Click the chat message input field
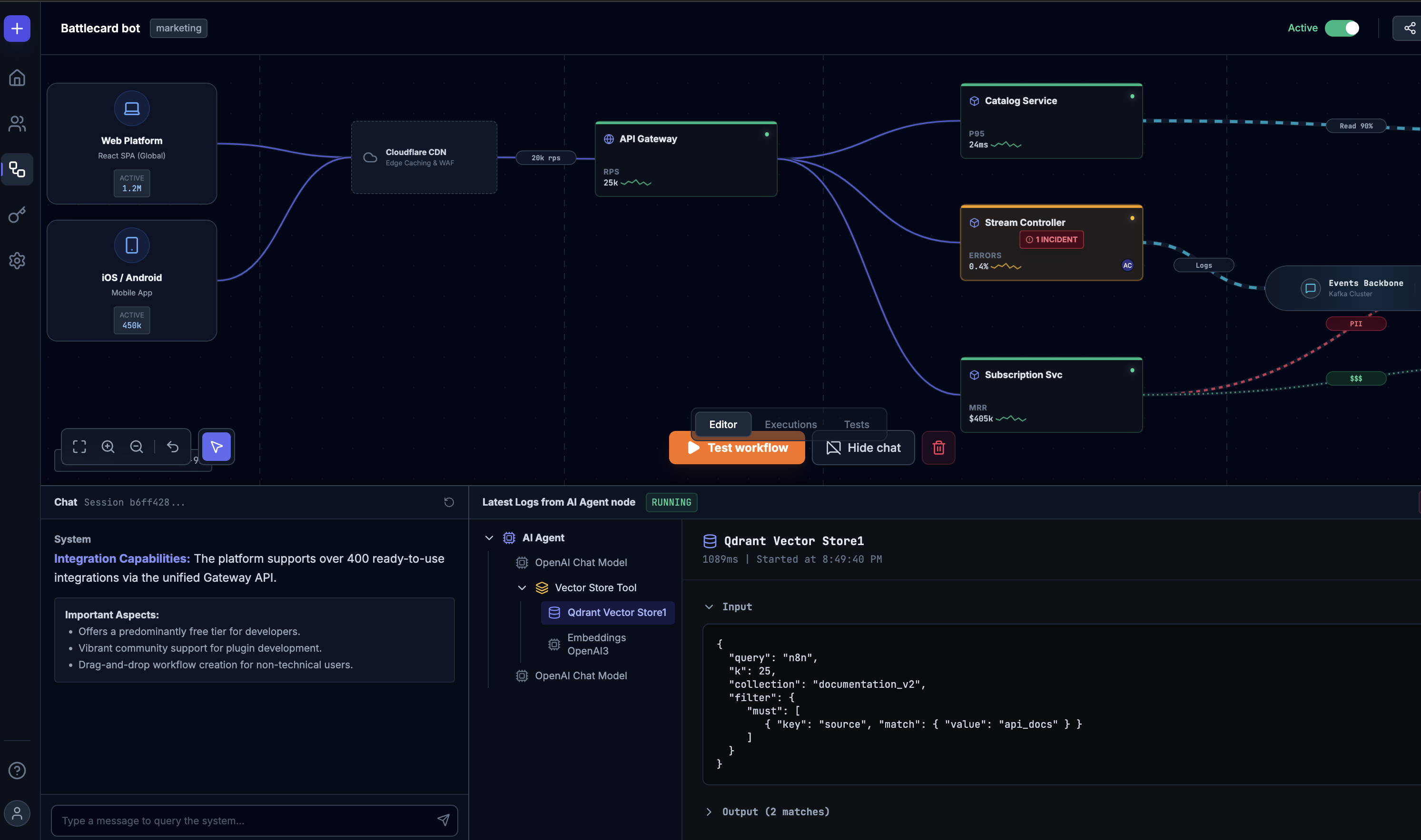This screenshot has height=840, width=1421. (244, 820)
